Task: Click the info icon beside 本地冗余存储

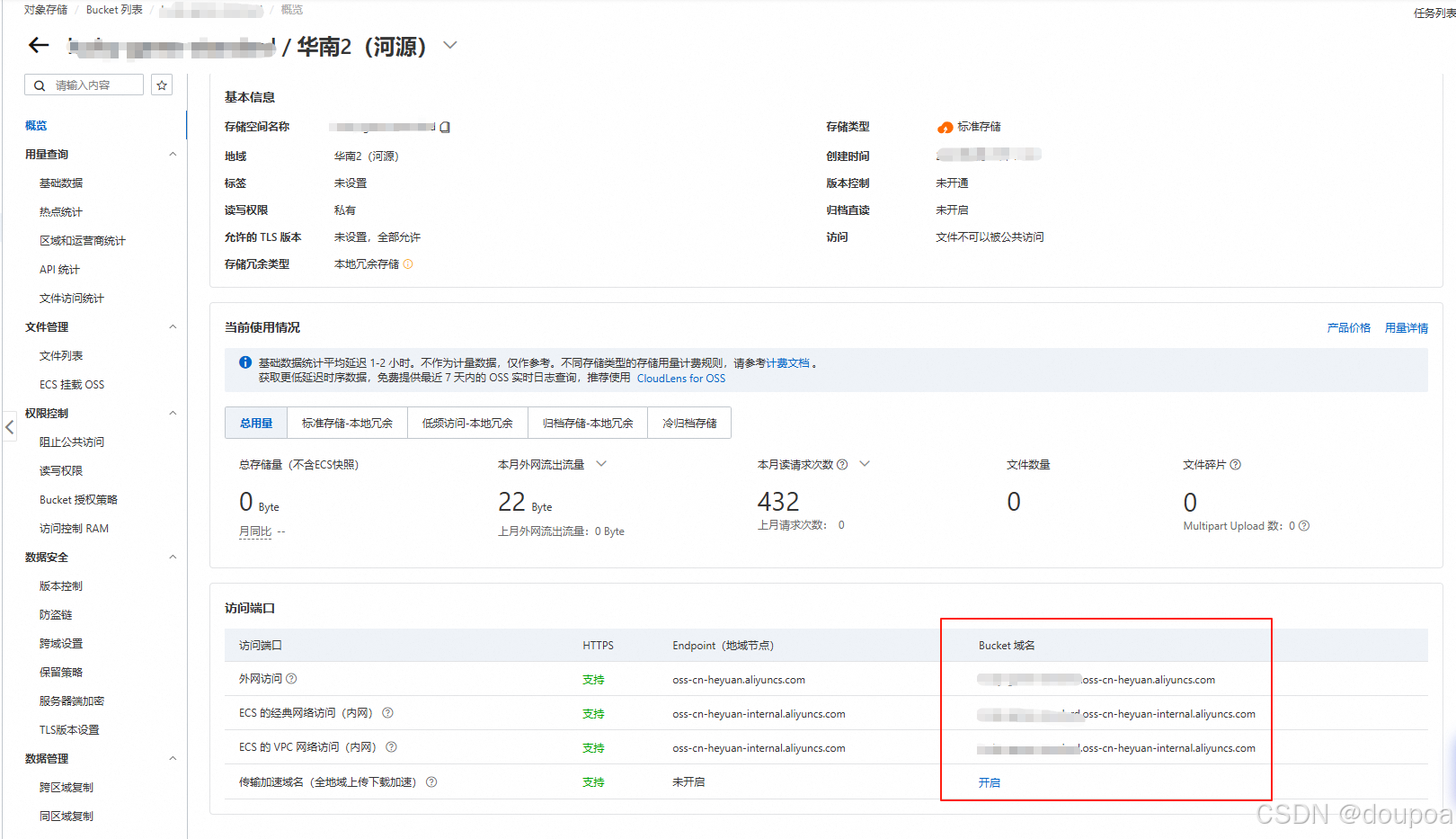Action: 408,264
